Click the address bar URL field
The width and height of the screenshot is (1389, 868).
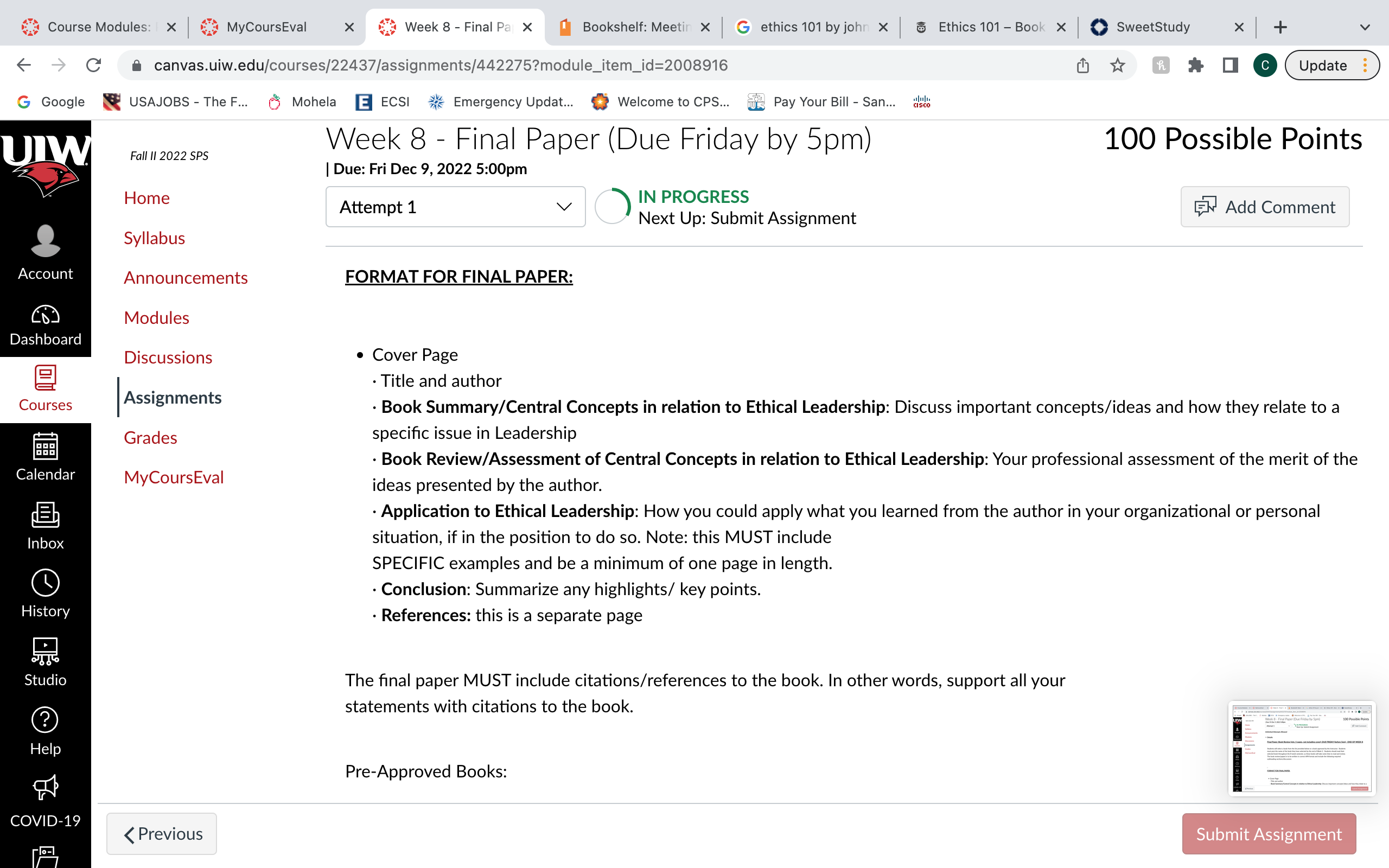pyautogui.click(x=603, y=66)
